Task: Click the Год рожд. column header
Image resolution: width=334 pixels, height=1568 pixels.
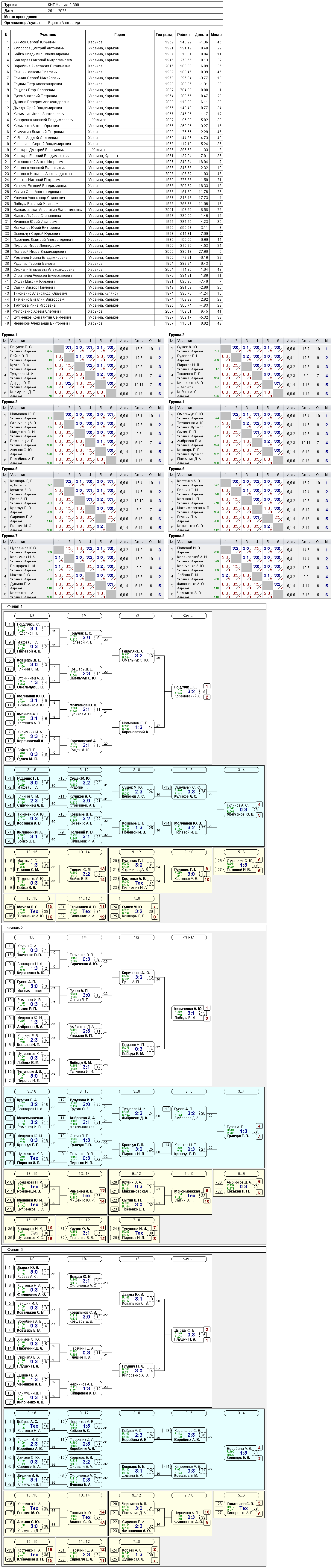Action: pos(164,34)
